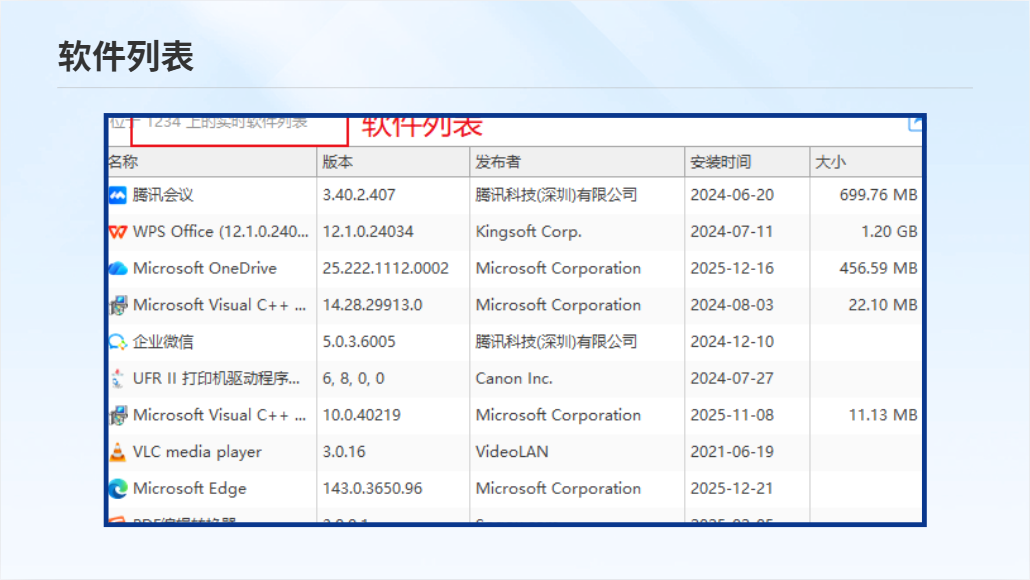1030x580 pixels.
Task: Click version value 5.0.3.6005
Action: coord(359,342)
